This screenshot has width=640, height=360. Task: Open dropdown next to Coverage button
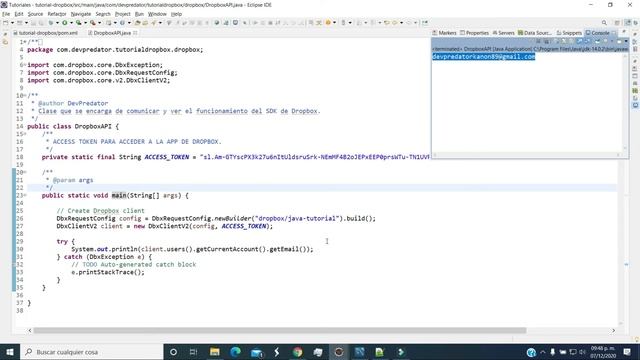(85, 23)
